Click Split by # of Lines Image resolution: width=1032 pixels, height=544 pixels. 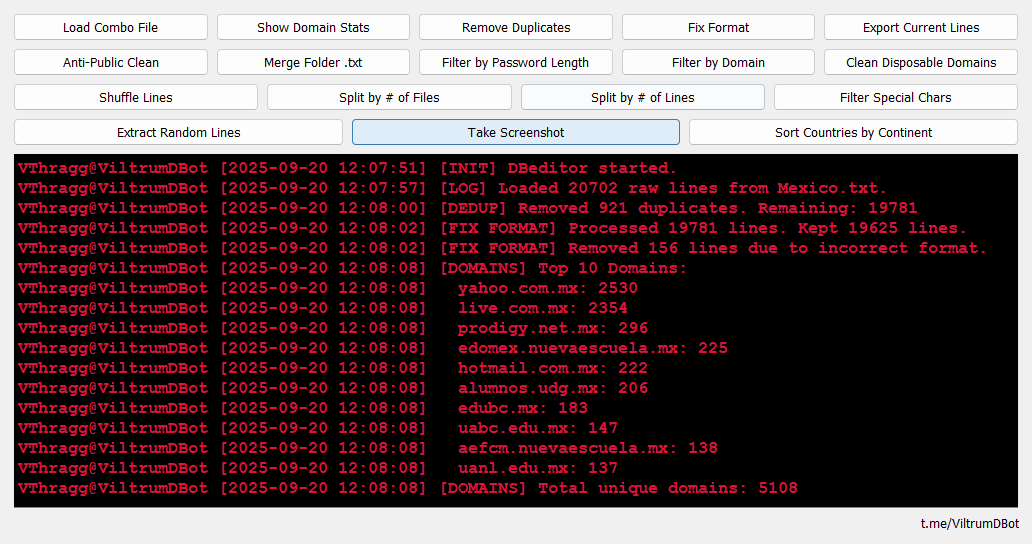(x=642, y=97)
